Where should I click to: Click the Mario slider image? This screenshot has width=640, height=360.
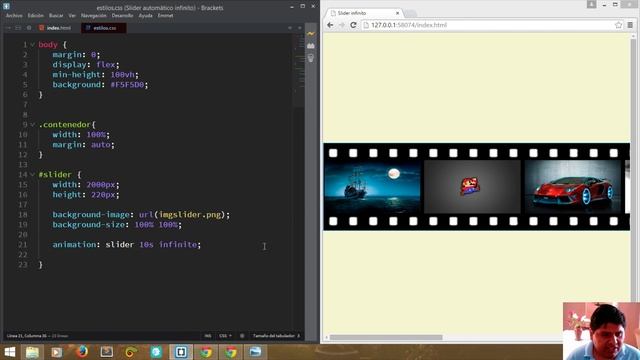click(x=472, y=187)
